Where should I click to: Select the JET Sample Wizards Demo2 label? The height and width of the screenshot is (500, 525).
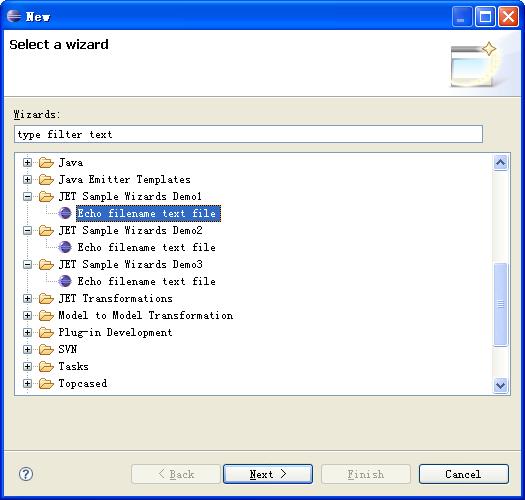point(130,230)
